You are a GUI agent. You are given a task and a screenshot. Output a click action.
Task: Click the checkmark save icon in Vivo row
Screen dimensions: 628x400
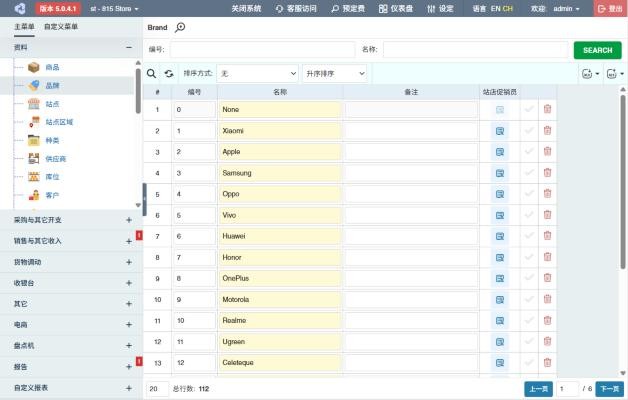[529, 215]
